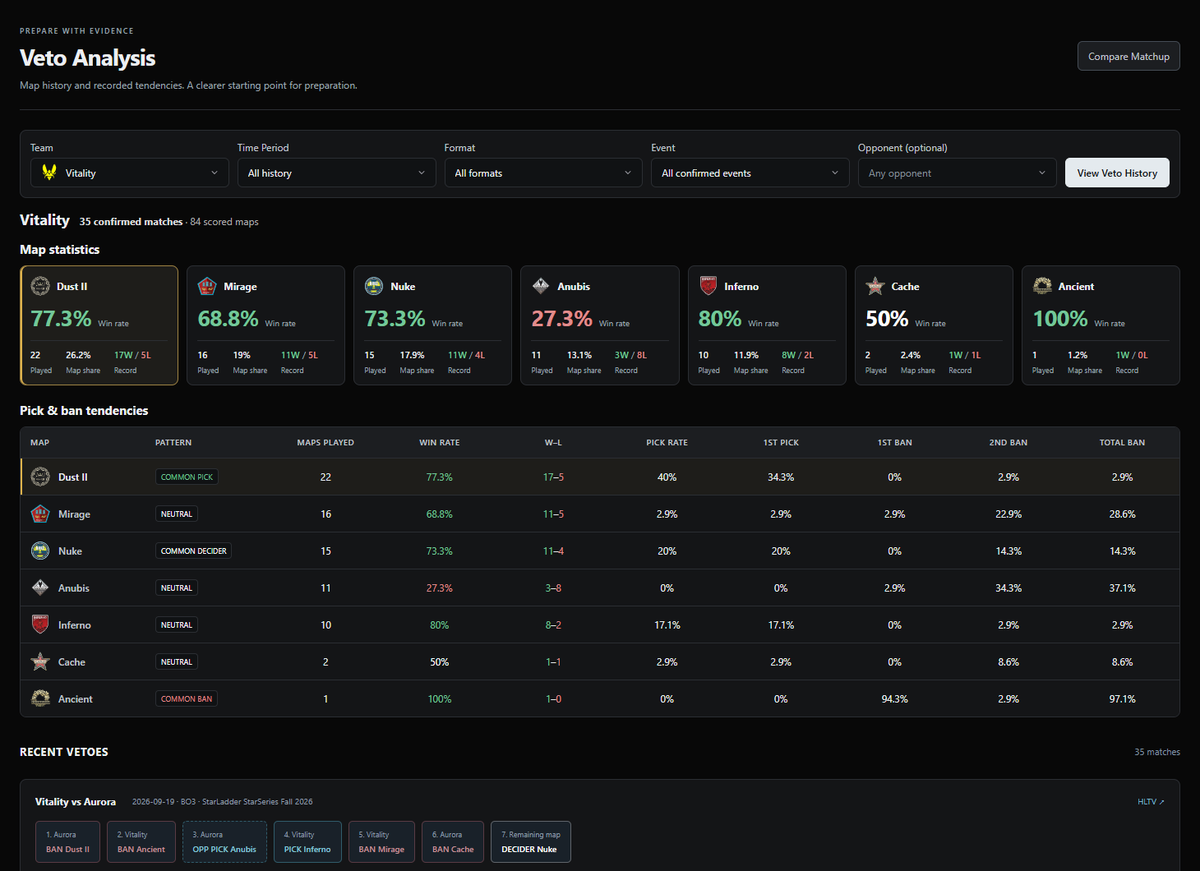Click Ancient icon in tendencies table row

[x=41, y=699]
